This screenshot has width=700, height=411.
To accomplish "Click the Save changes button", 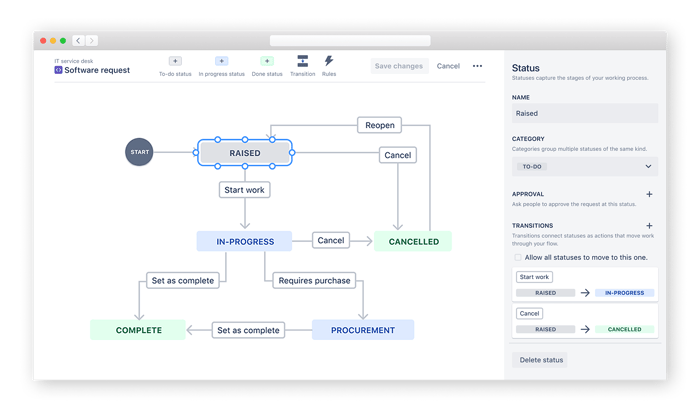I will click(x=399, y=66).
